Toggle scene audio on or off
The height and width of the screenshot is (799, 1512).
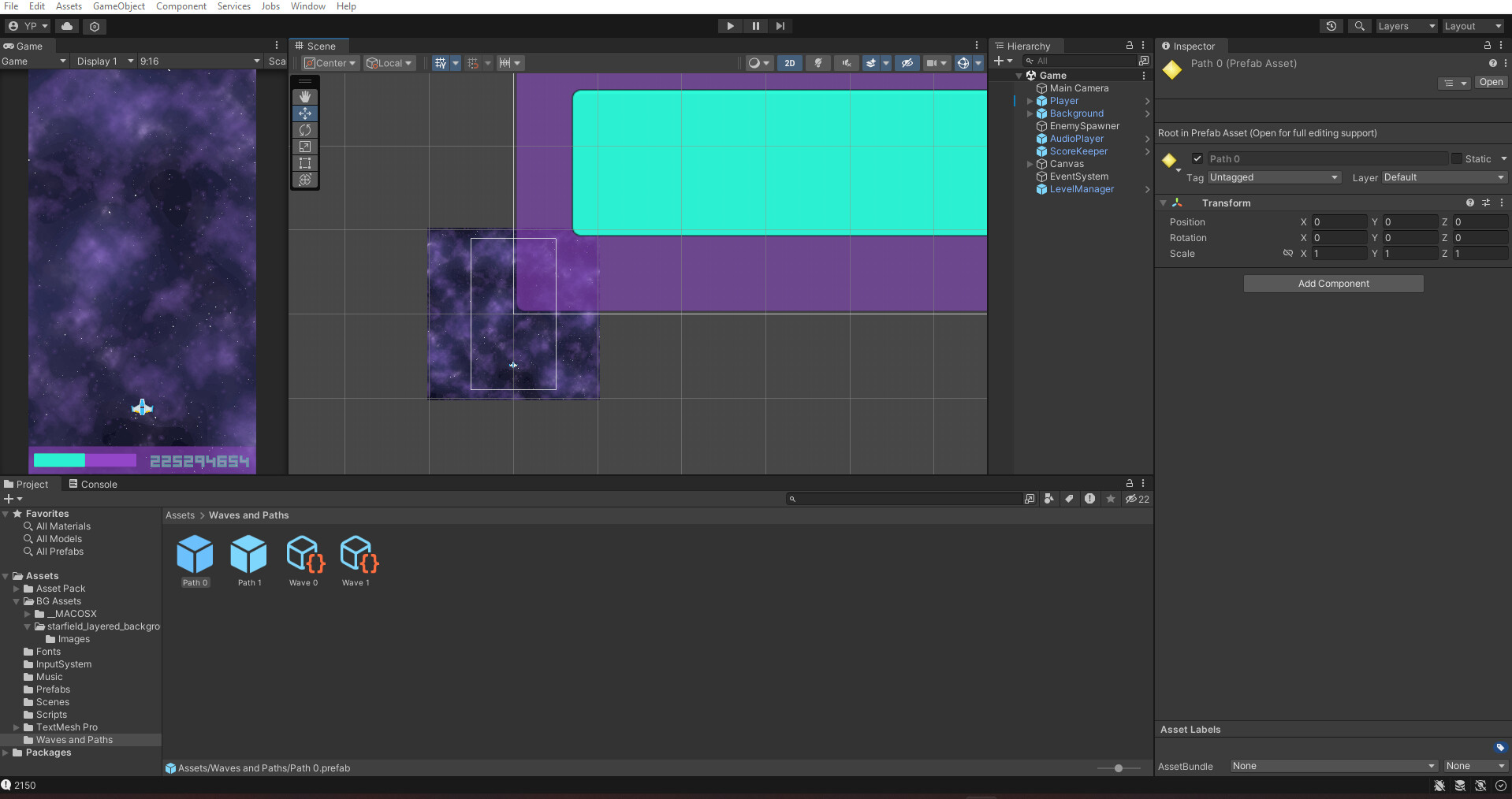[x=845, y=63]
